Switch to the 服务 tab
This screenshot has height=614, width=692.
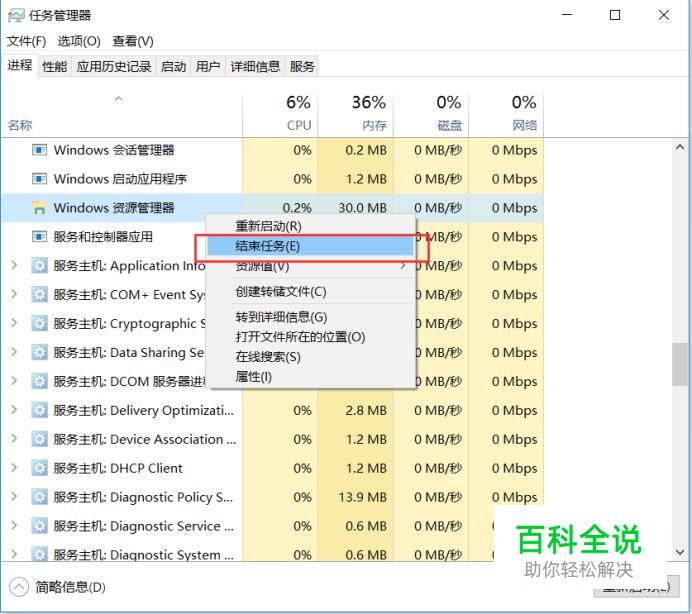[302, 67]
